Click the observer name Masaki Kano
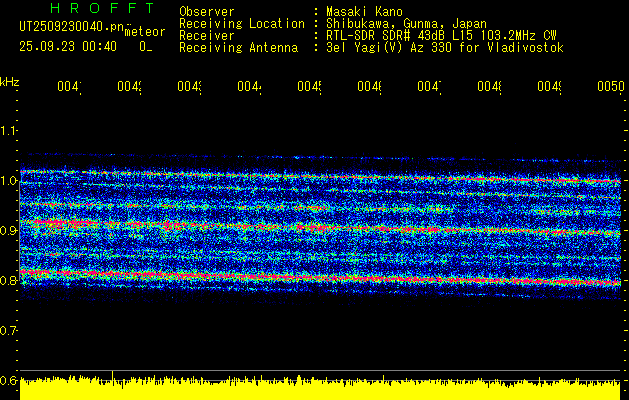The image size is (629, 400). point(364,11)
